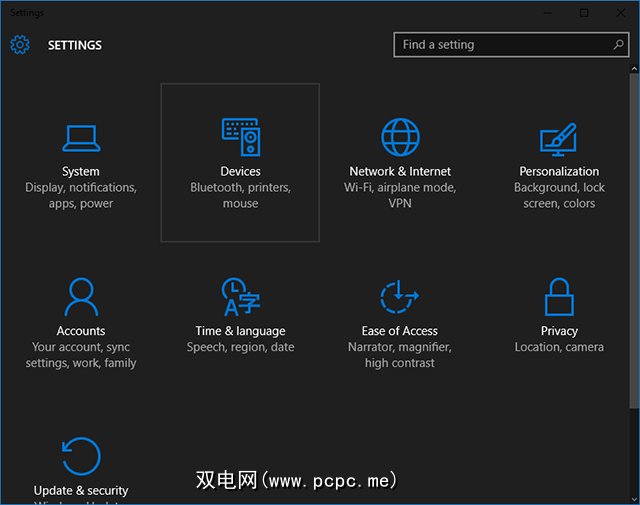The height and width of the screenshot is (505, 640).
Task: Open the Ease of Access icon
Action: coord(400,297)
